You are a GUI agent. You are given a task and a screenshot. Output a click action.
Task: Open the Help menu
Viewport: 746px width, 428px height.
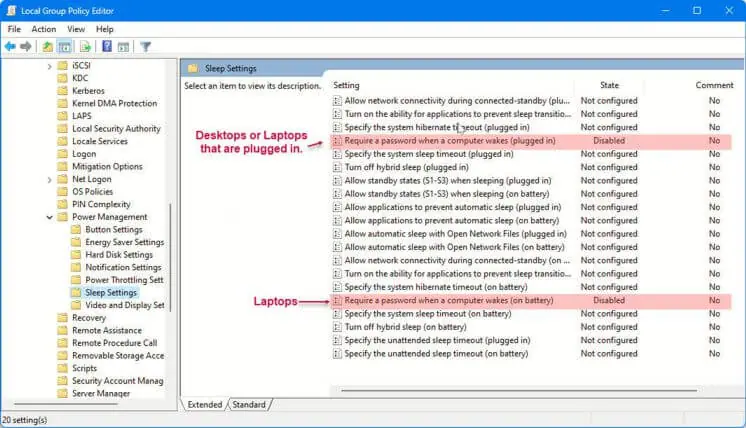click(x=105, y=29)
